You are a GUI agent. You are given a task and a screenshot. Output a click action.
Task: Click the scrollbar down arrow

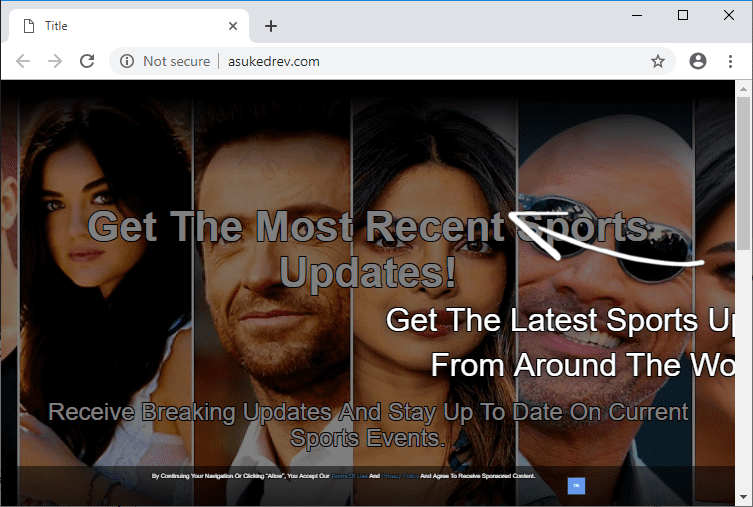click(743, 496)
